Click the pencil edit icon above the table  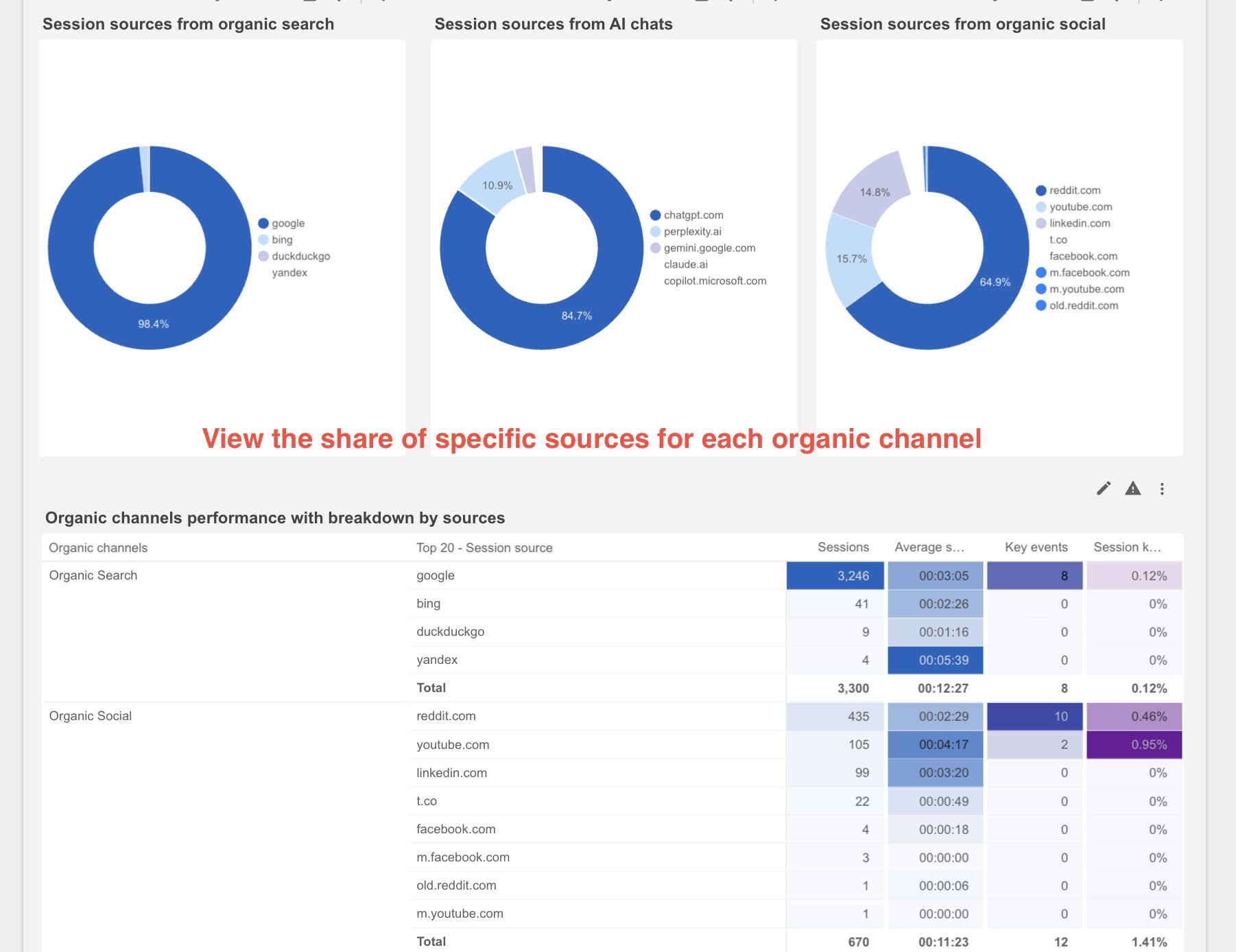[1103, 488]
